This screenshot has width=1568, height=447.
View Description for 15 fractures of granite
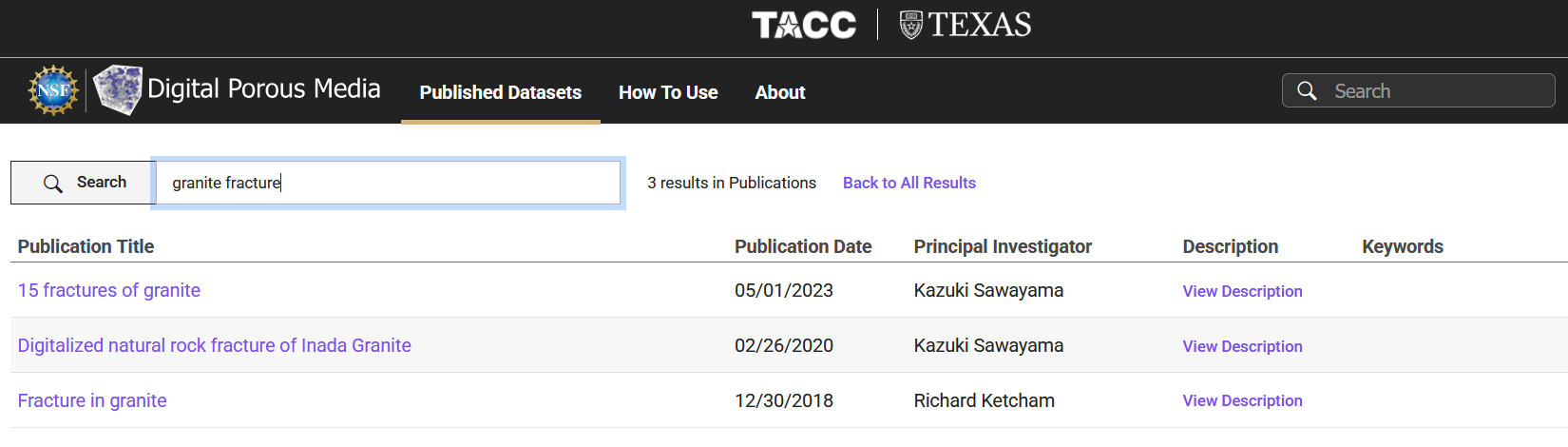pos(1242,291)
